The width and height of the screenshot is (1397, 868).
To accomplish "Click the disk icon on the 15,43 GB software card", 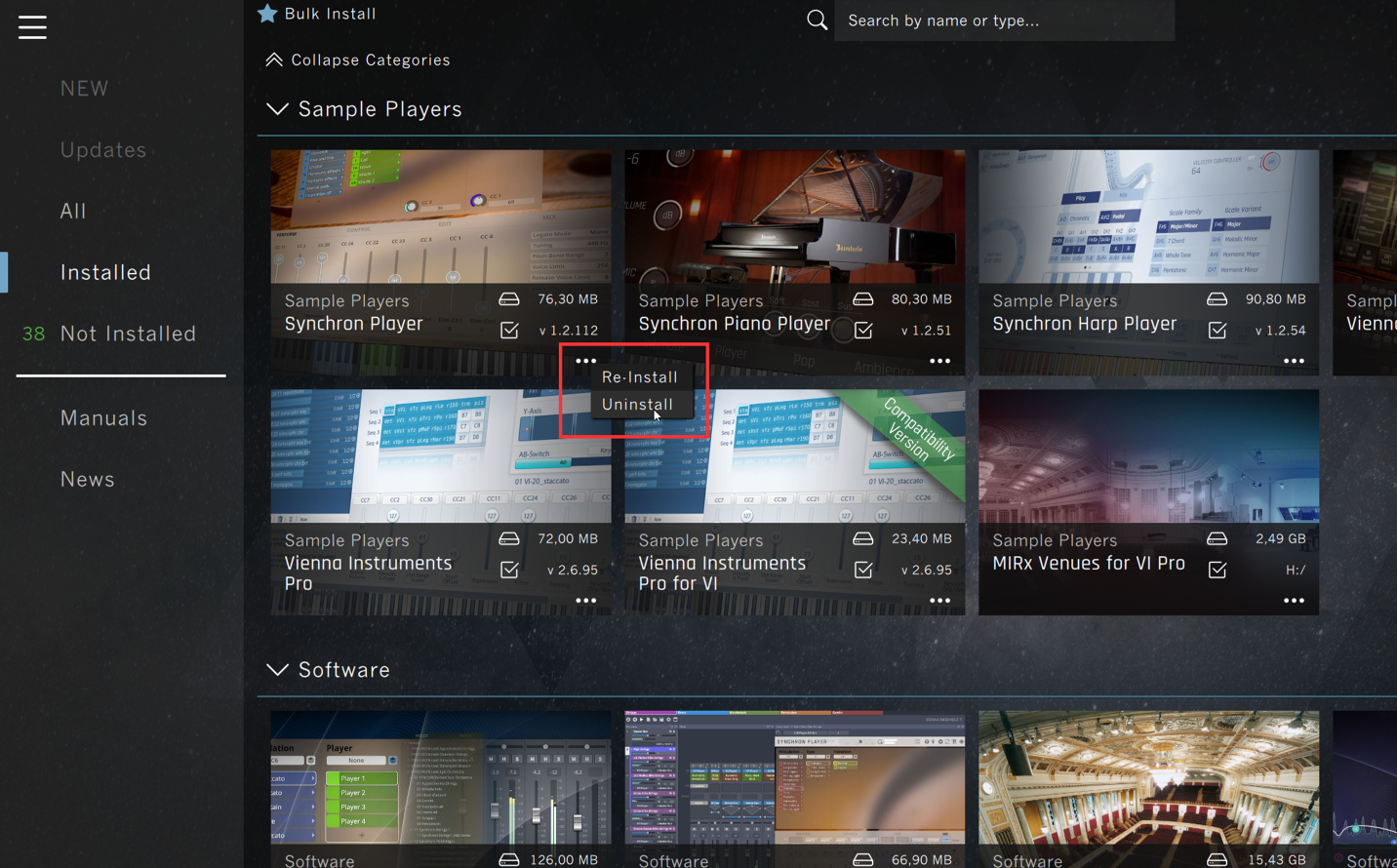I will (1217, 859).
